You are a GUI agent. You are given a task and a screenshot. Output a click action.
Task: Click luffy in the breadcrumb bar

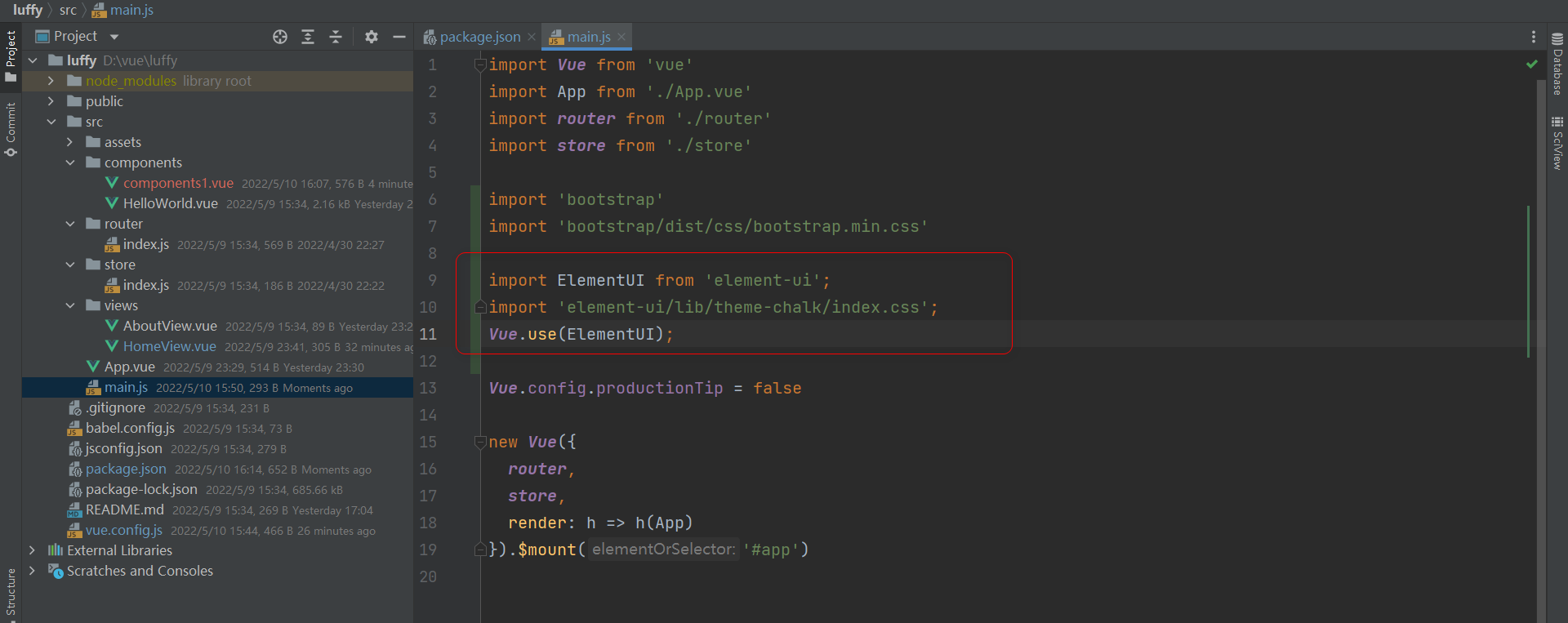27,10
